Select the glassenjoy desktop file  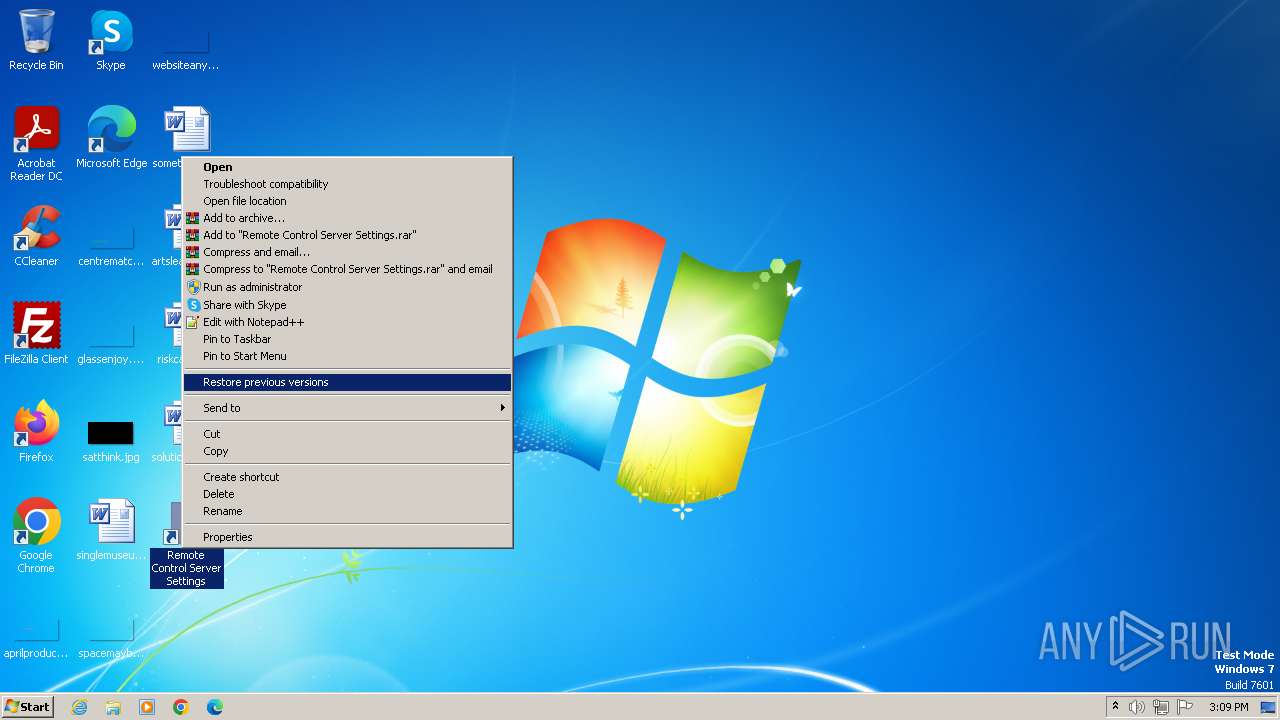111,344
